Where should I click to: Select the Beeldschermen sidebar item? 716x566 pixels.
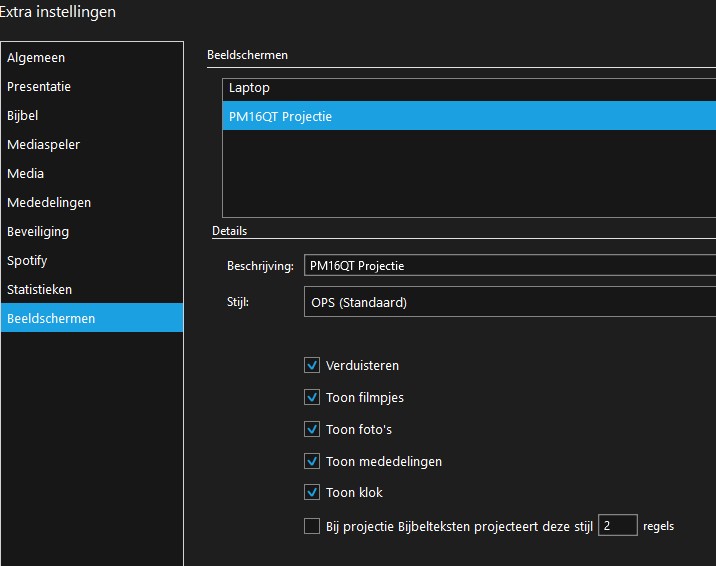point(51,319)
